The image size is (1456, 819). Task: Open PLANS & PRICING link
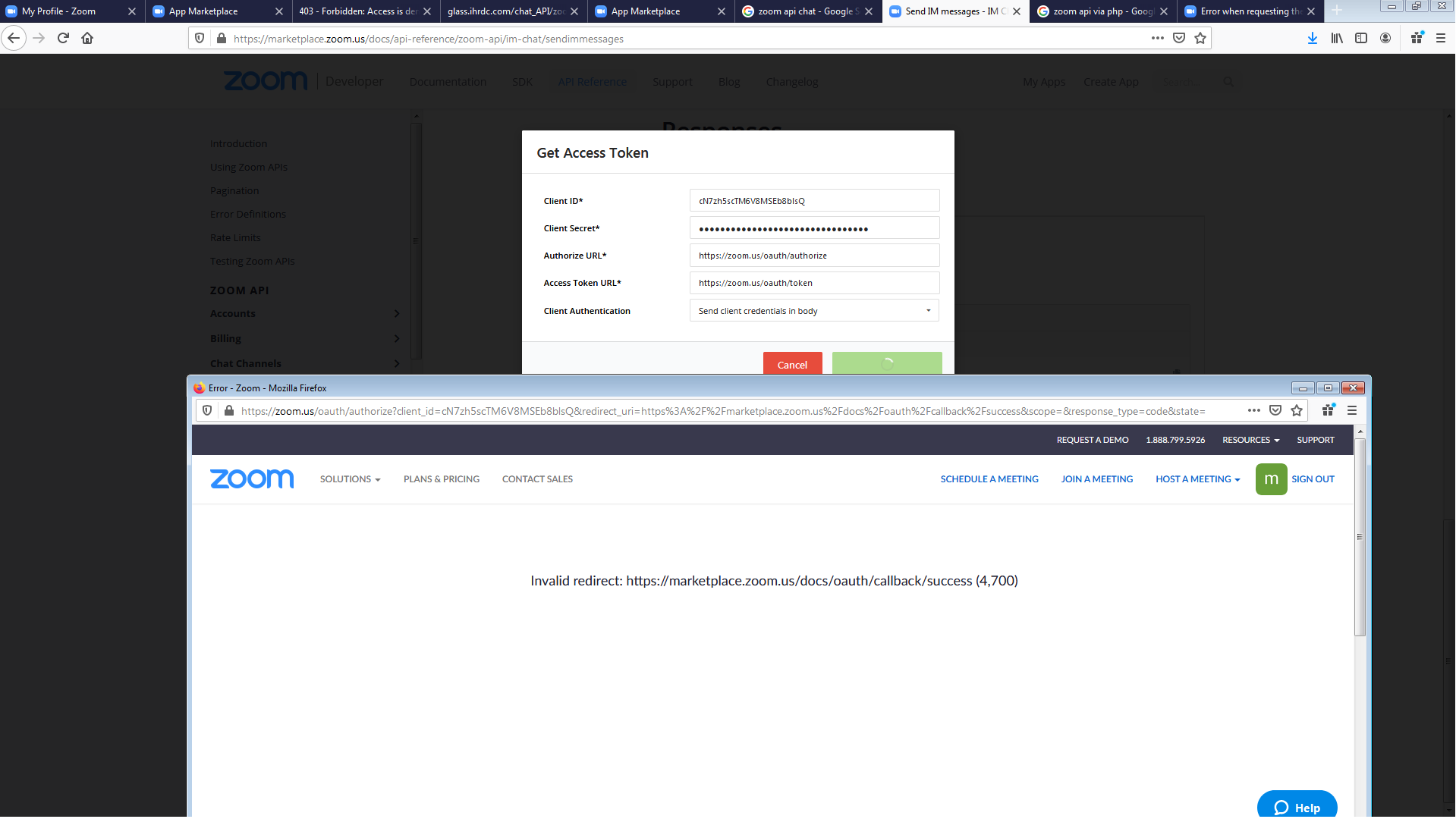coord(442,479)
